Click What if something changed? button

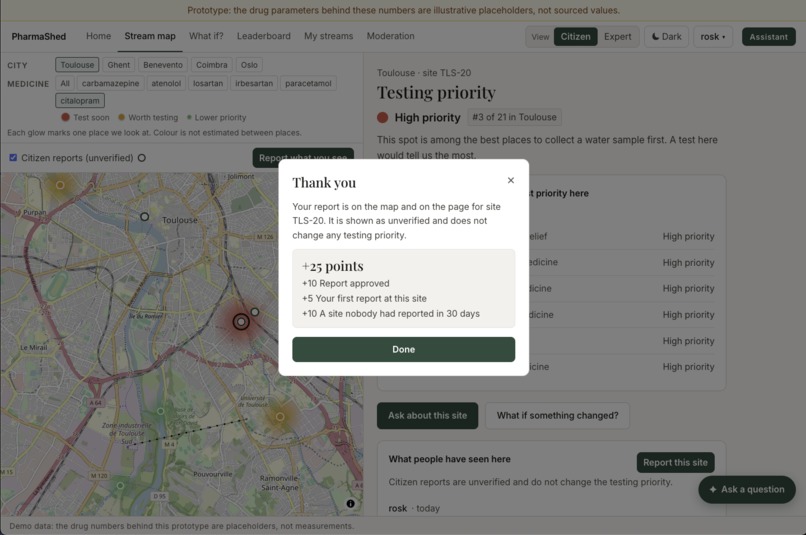pos(557,416)
